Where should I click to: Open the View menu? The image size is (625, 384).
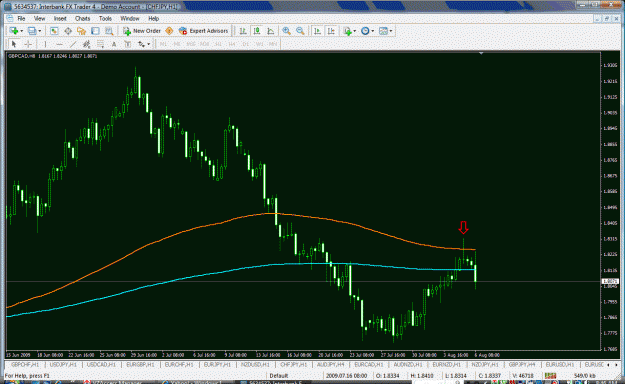click(x=39, y=18)
